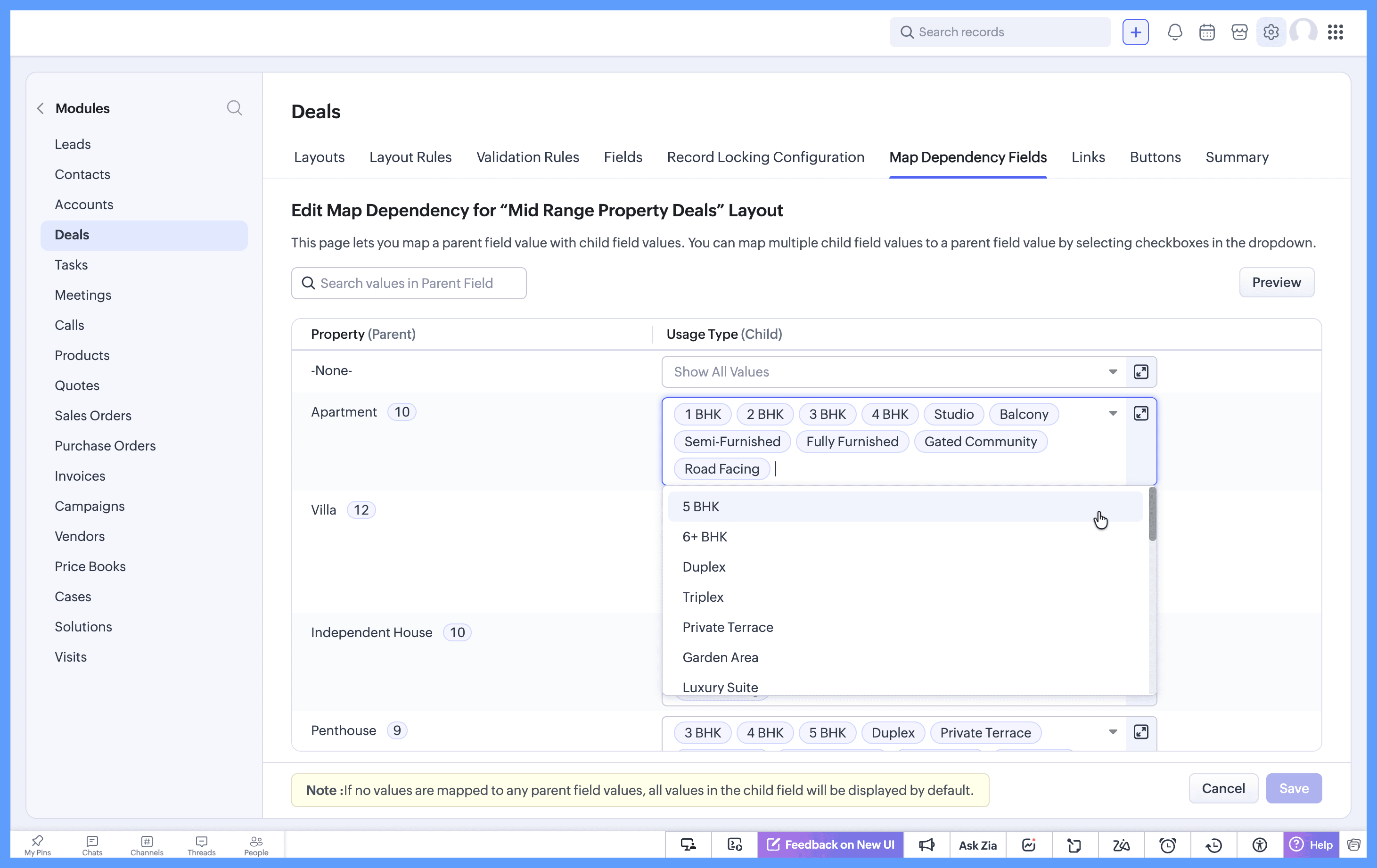Image resolution: width=1377 pixels, height=868 pixels.
Task: Click the notifications bell icon
Action: (x=1174, y=32)
